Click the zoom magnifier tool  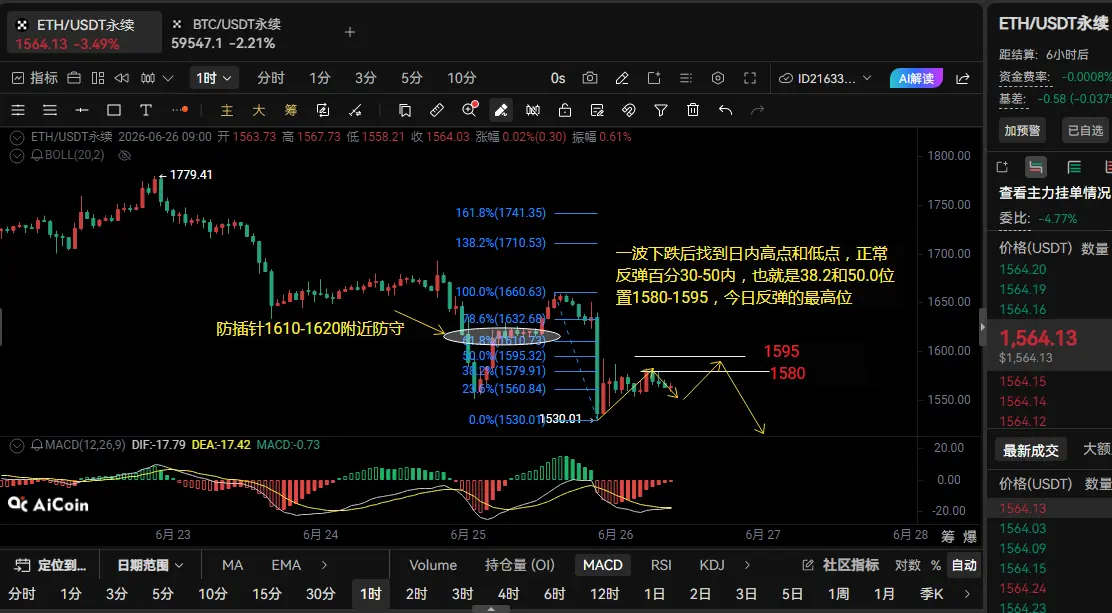[x=469, y=109]
